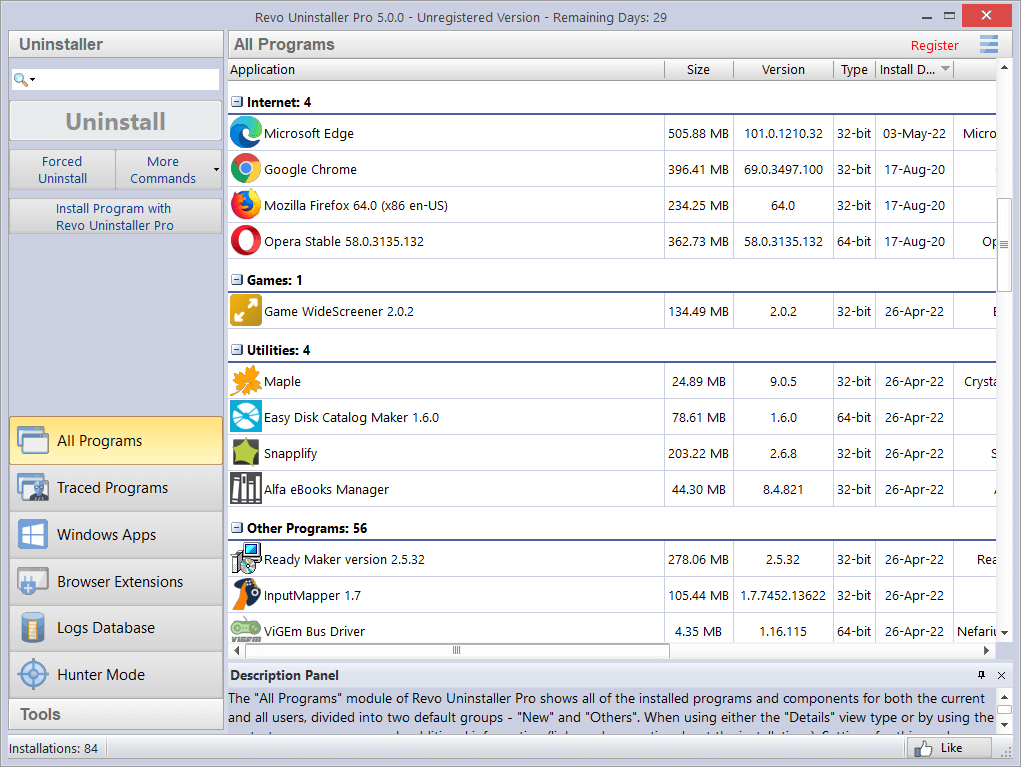Screen dimensions: 1021x767
Task: Select the InputMapper application icon
Action: [245, 595]
